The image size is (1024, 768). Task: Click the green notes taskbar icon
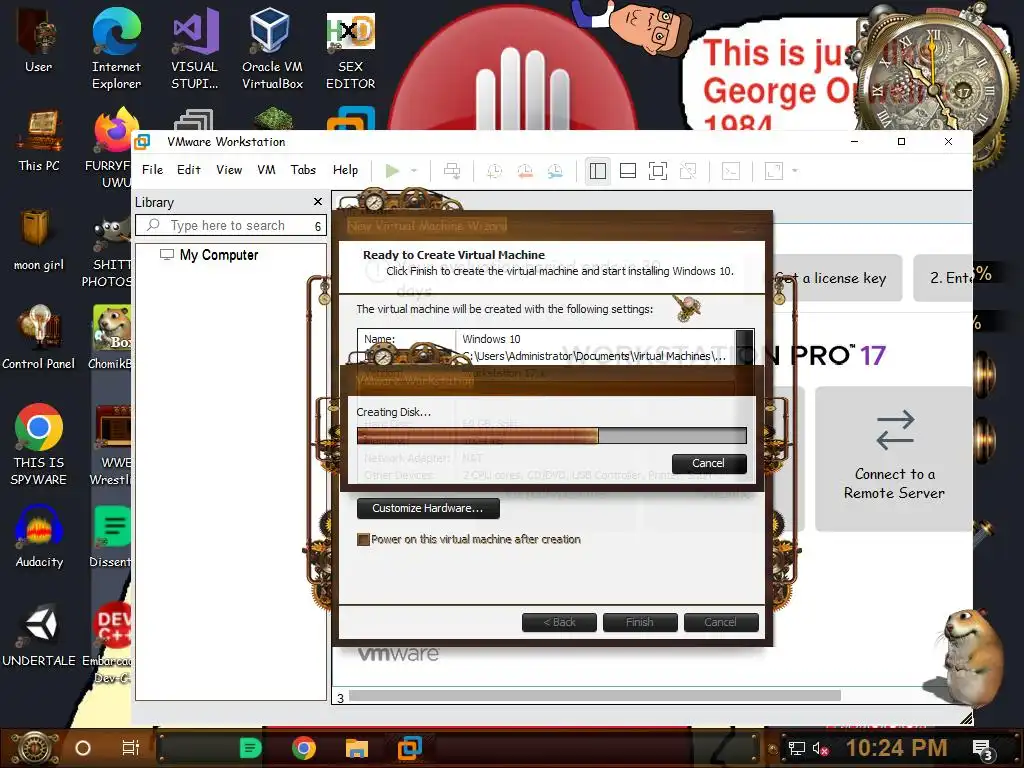[250, 748]
